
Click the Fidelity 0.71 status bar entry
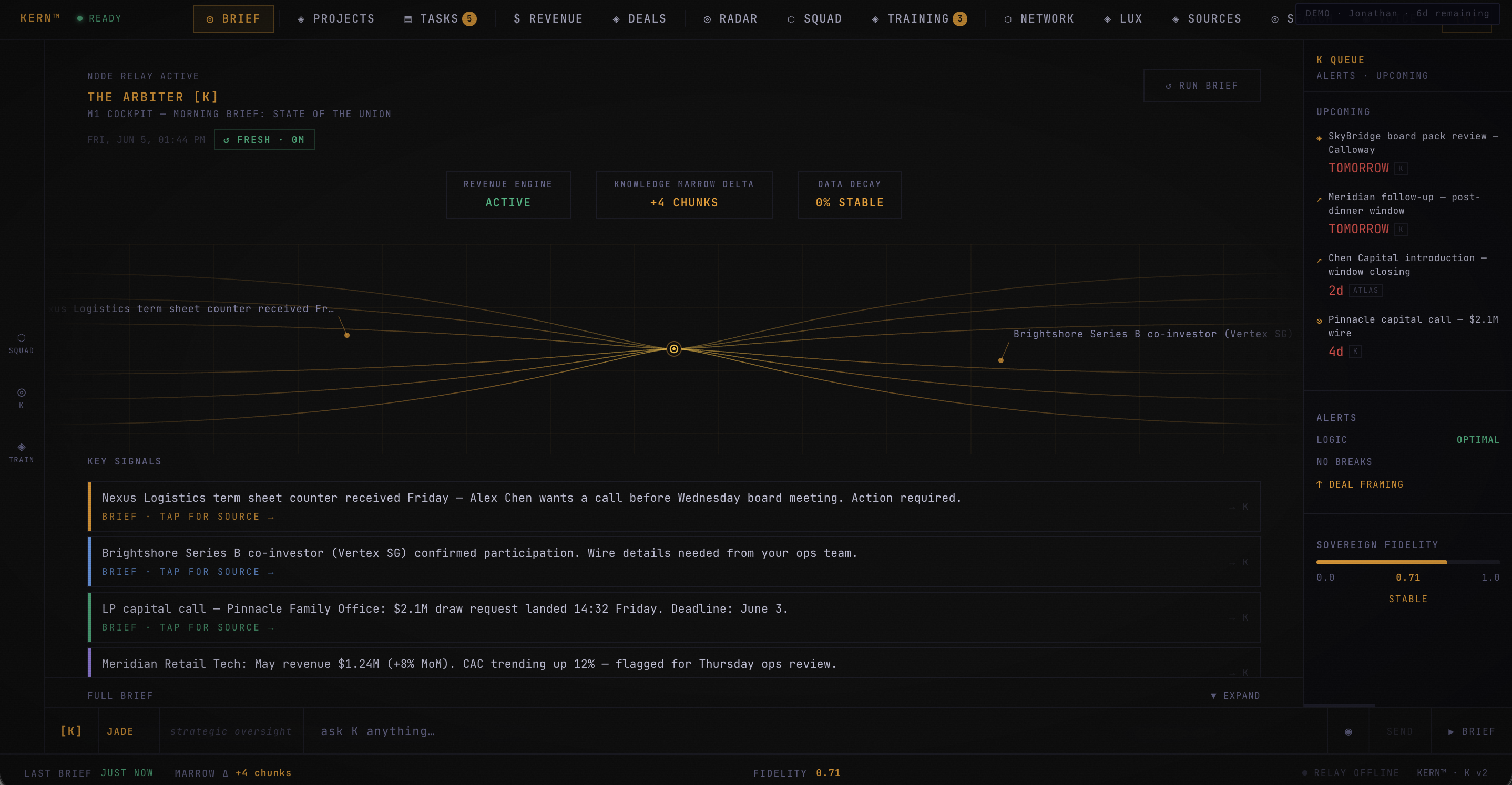click(796, 773)
